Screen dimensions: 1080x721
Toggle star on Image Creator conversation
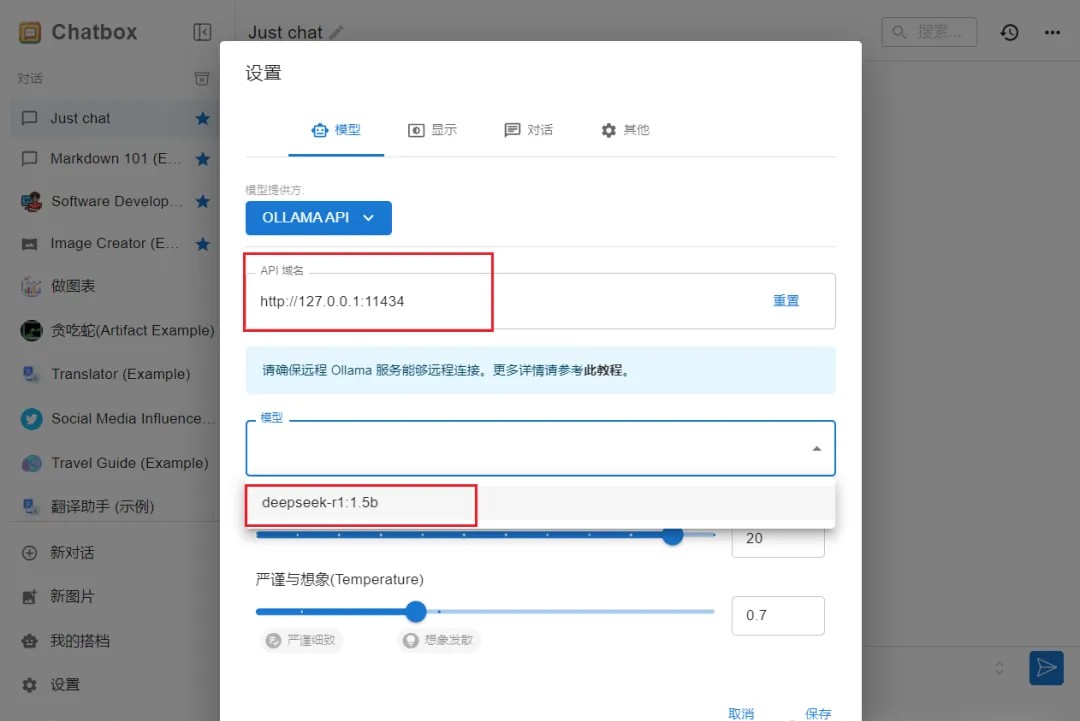202,244
